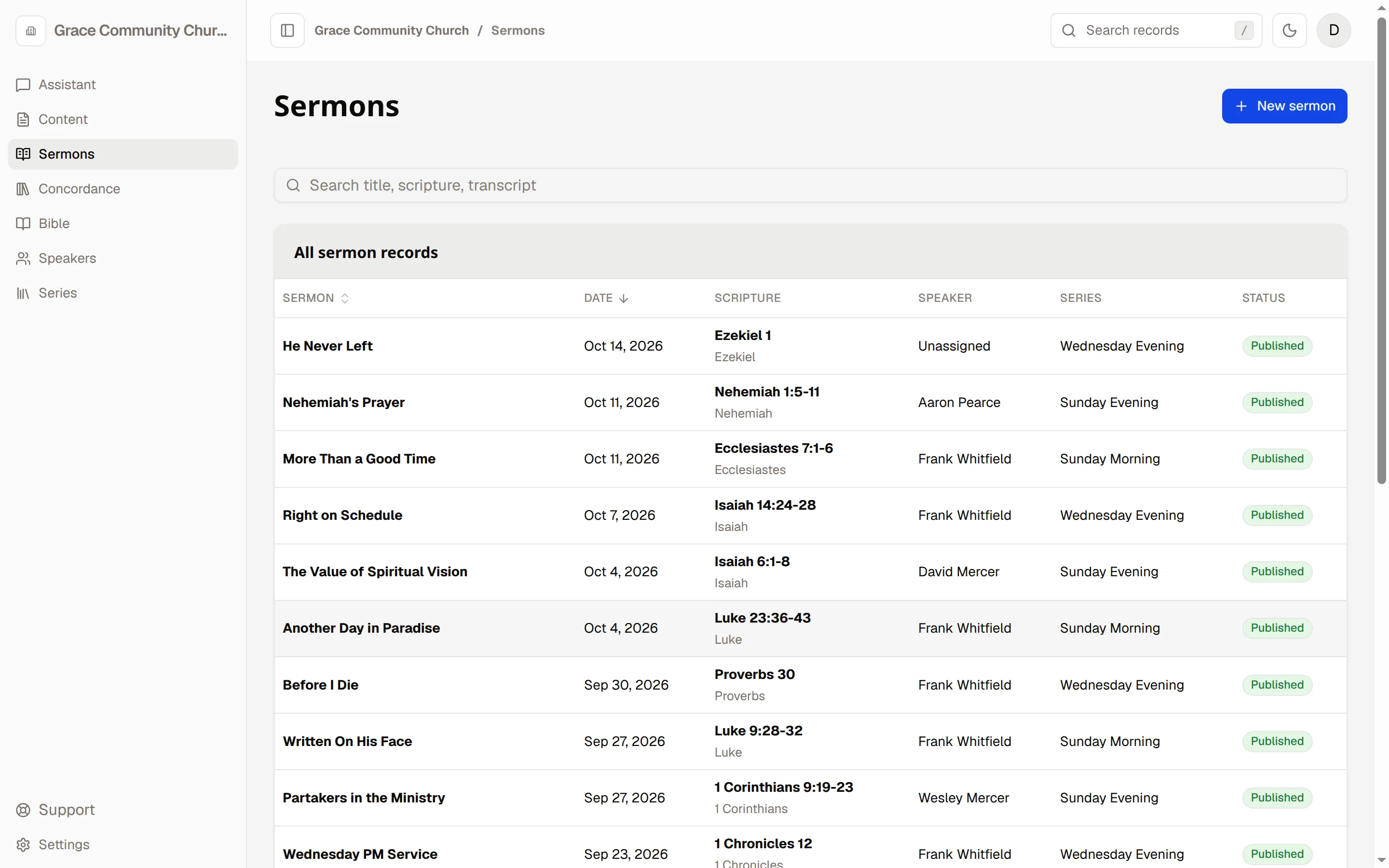Click the Sermons open book icon
Viewport: 1389px width, 868px height.
click(23, 154)
